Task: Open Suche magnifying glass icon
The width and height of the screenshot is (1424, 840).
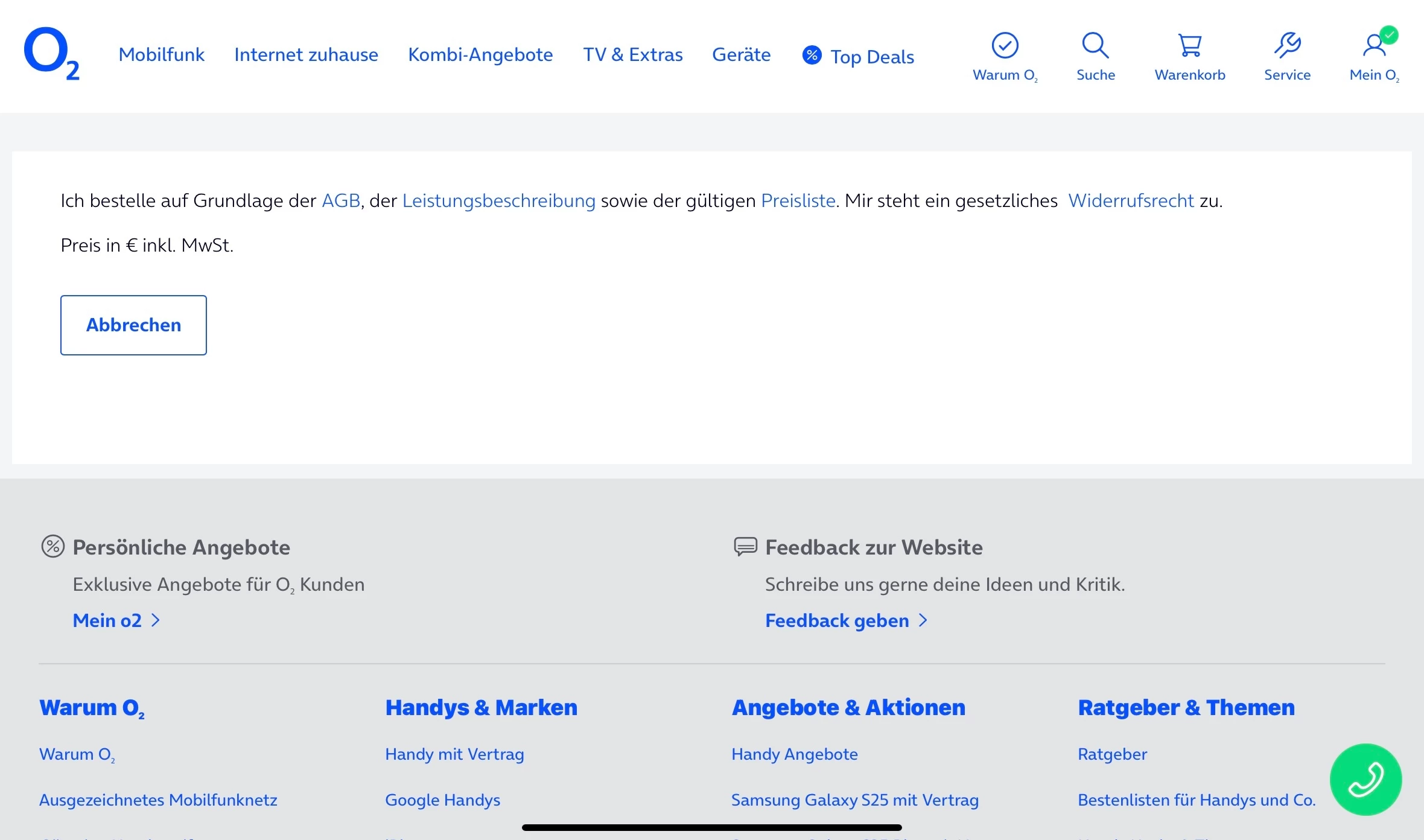Action: tap(1095, 46)
